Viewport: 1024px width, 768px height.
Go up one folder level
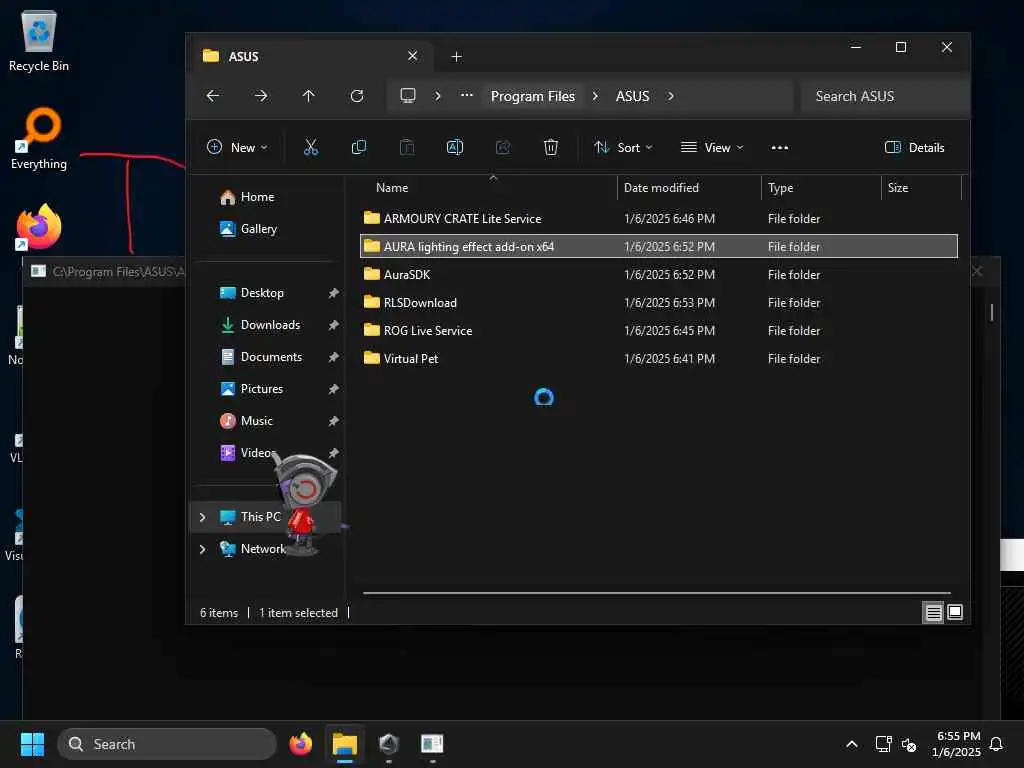[x=309, y=96]
